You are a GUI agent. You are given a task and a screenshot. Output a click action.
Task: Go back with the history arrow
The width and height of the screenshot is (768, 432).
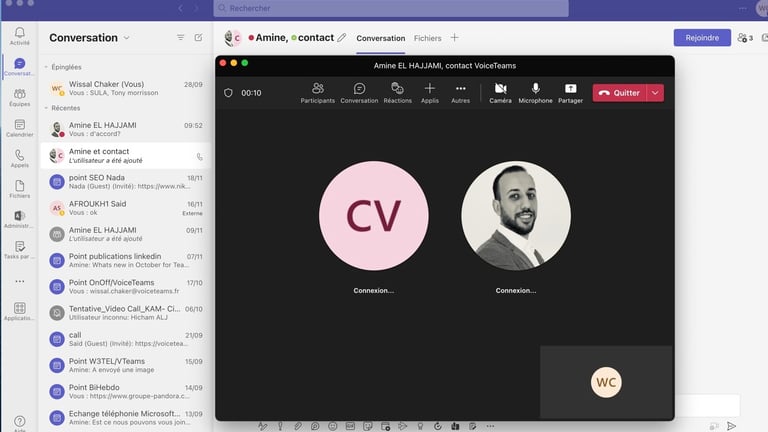coord(181,8)
